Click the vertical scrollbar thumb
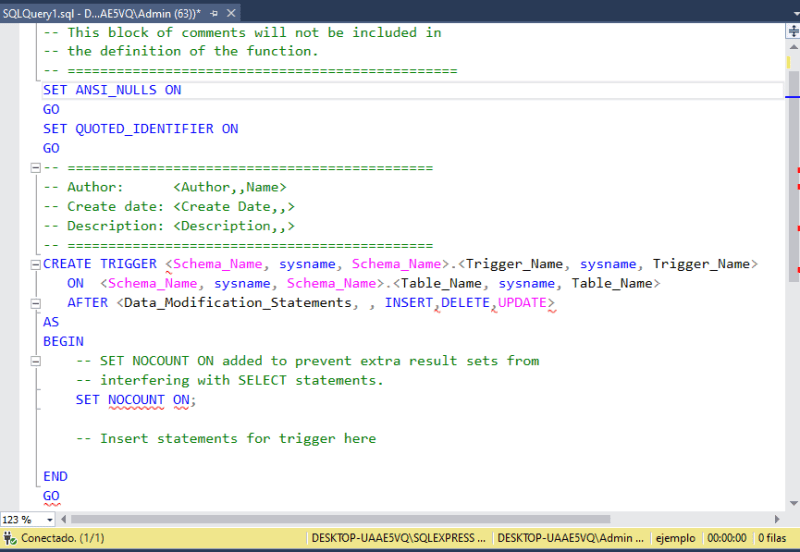This screenshot has height=552, width=800. coord(793,177)
